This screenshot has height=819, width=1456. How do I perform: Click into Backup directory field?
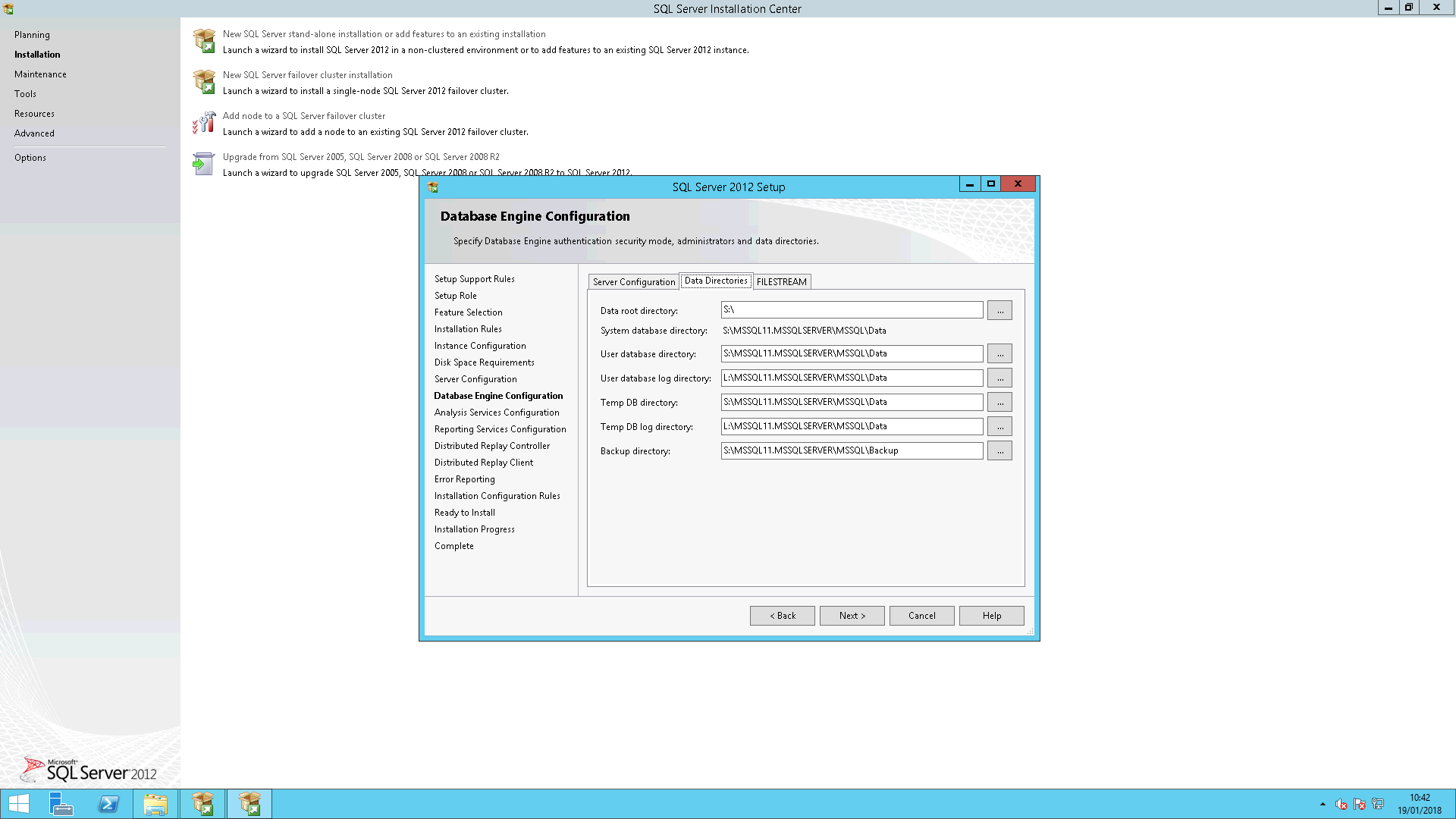coord(852,450)
